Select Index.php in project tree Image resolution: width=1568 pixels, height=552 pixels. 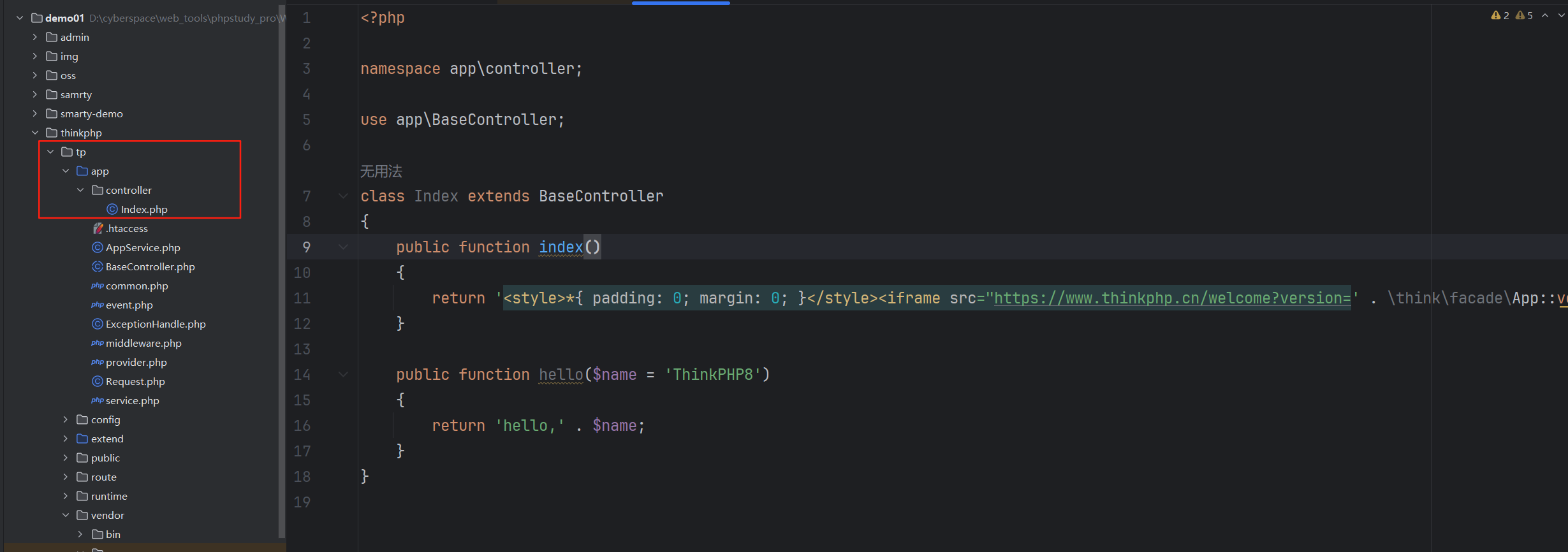(x=144, y=209)
